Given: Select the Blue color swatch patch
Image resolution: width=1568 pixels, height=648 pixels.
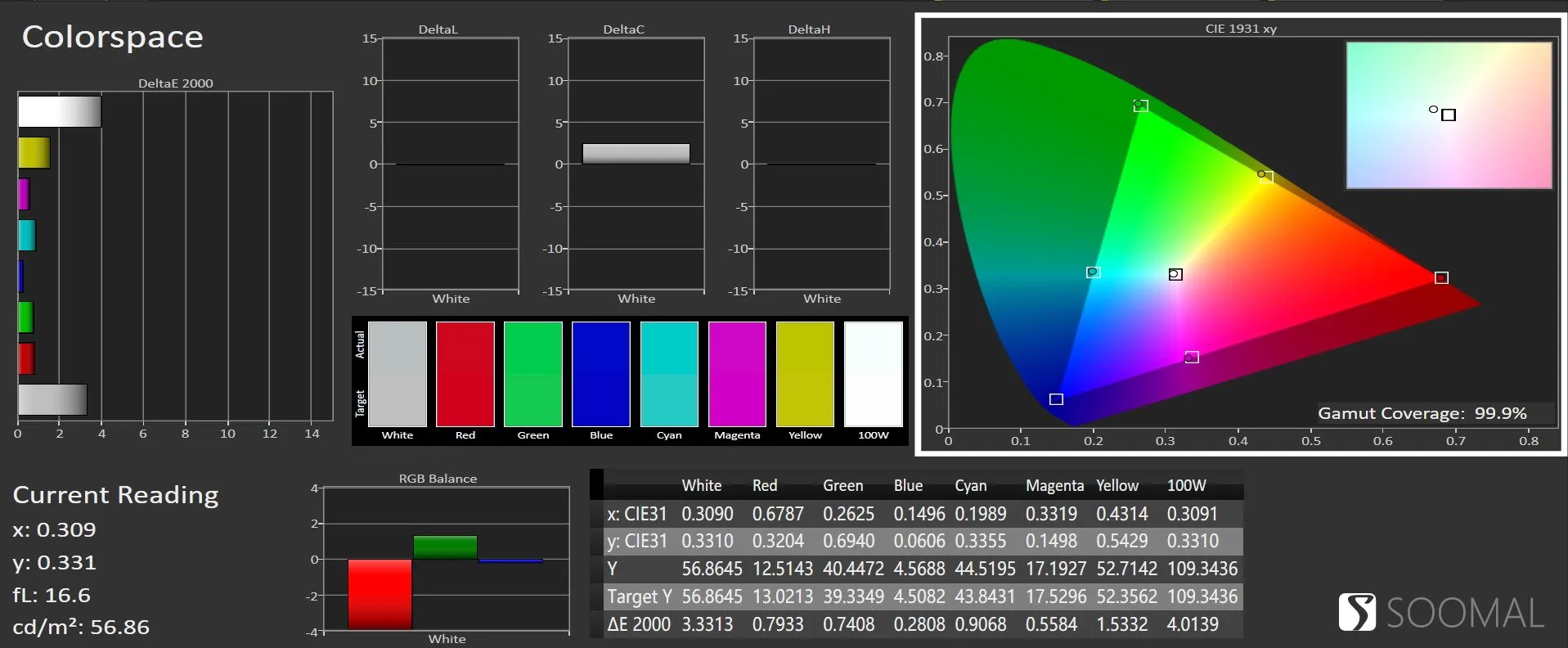Looking at the screenshot, I should click(601, 374).
